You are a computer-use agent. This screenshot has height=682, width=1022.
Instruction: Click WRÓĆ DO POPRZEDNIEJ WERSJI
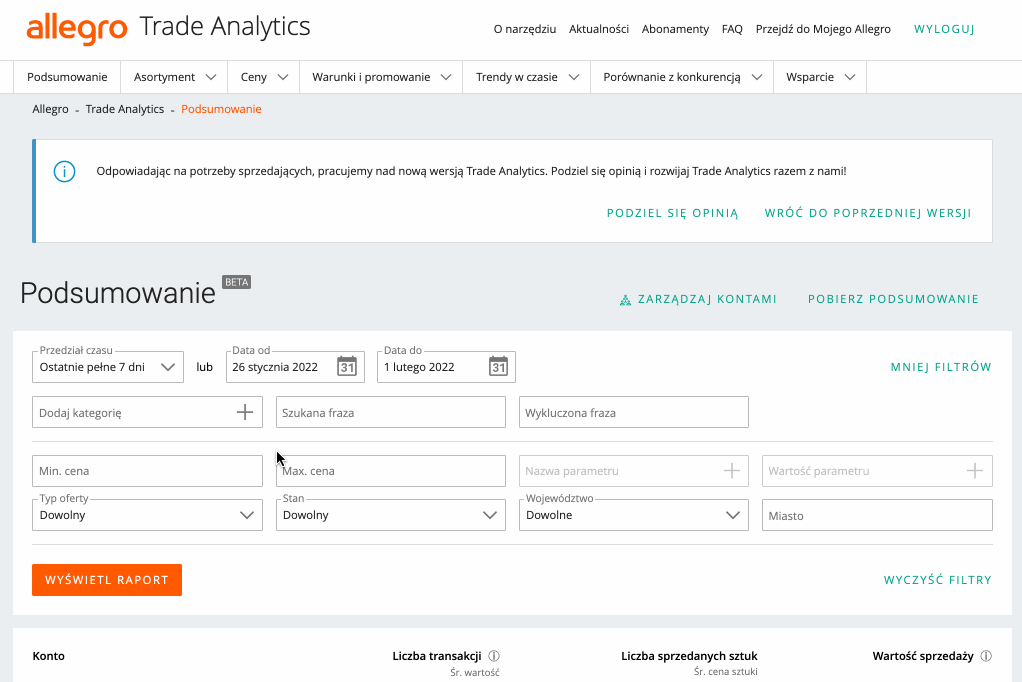click(868, 213)
